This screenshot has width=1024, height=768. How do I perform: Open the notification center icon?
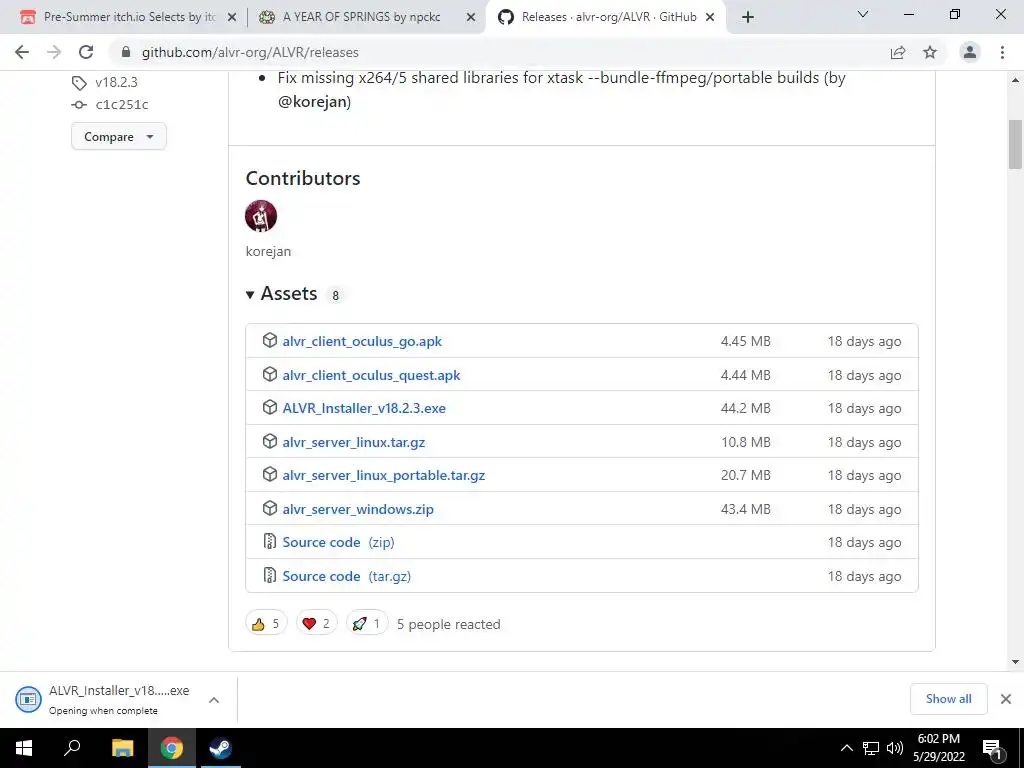tap(992, 748)
